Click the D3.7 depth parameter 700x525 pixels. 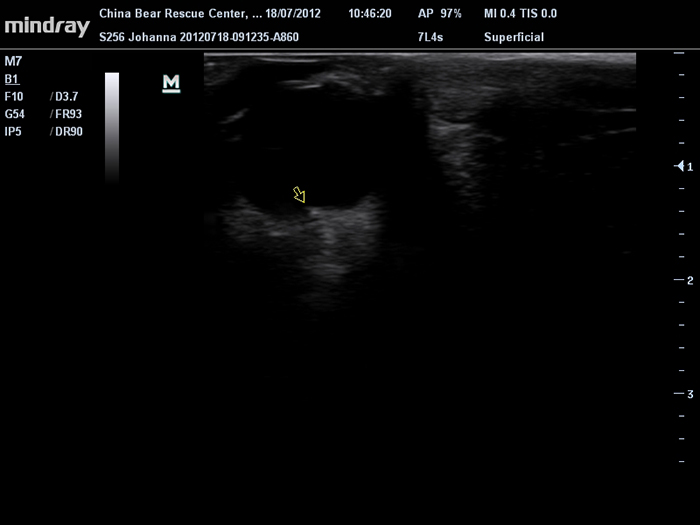[65, 96]
